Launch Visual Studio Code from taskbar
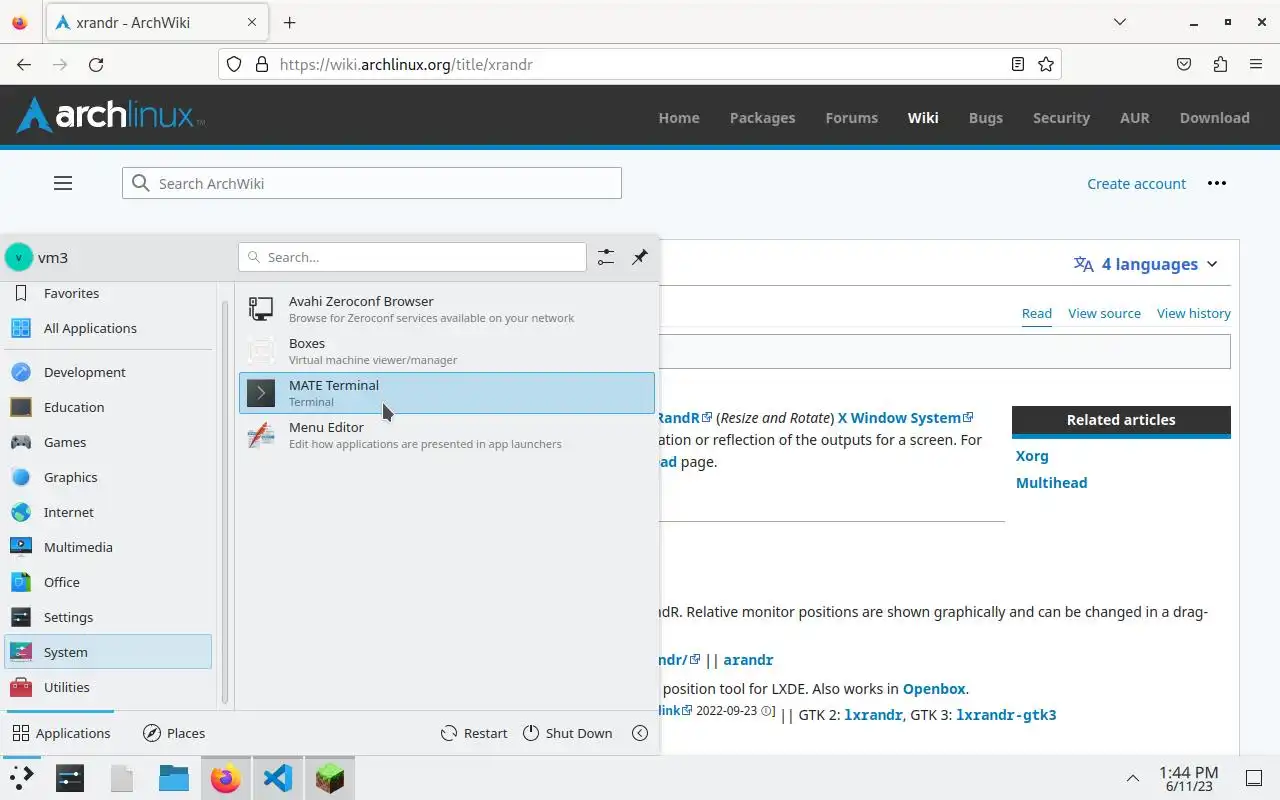 pyautogui.click(x=278, y=778)
